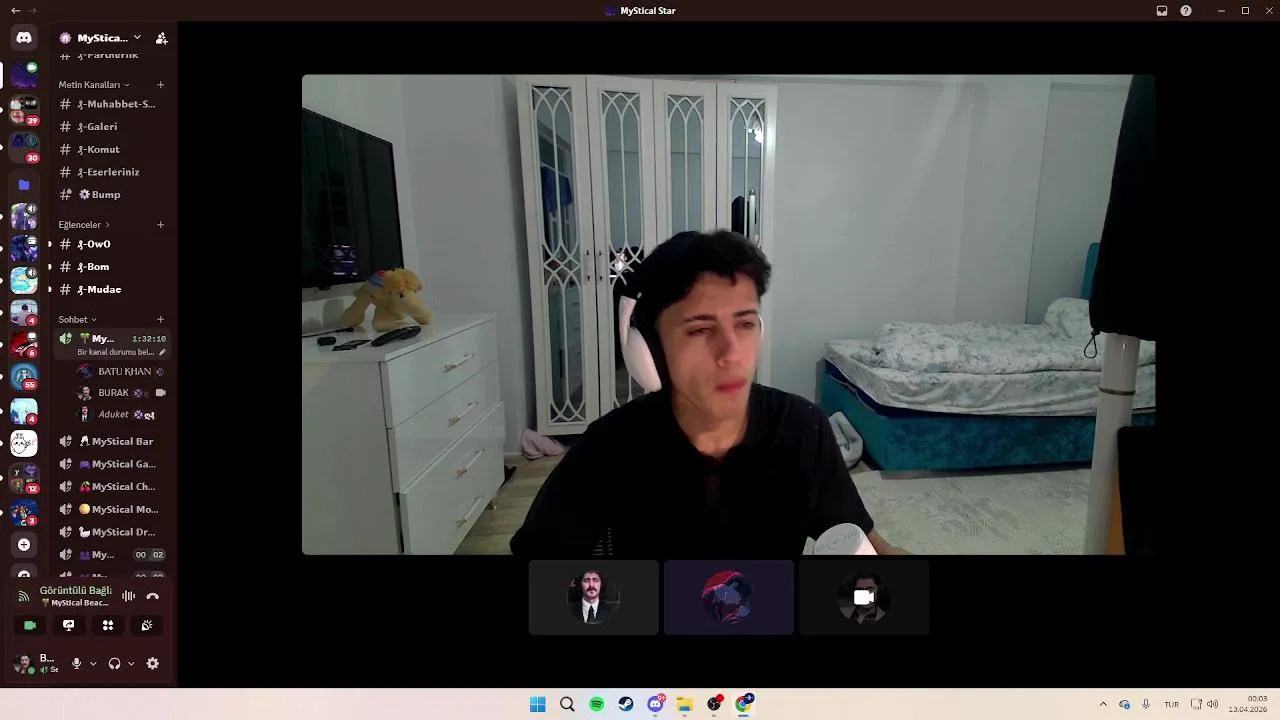
Task: Open Steam from taskbar
Action: pyautogui.click(x=626, y=704)
